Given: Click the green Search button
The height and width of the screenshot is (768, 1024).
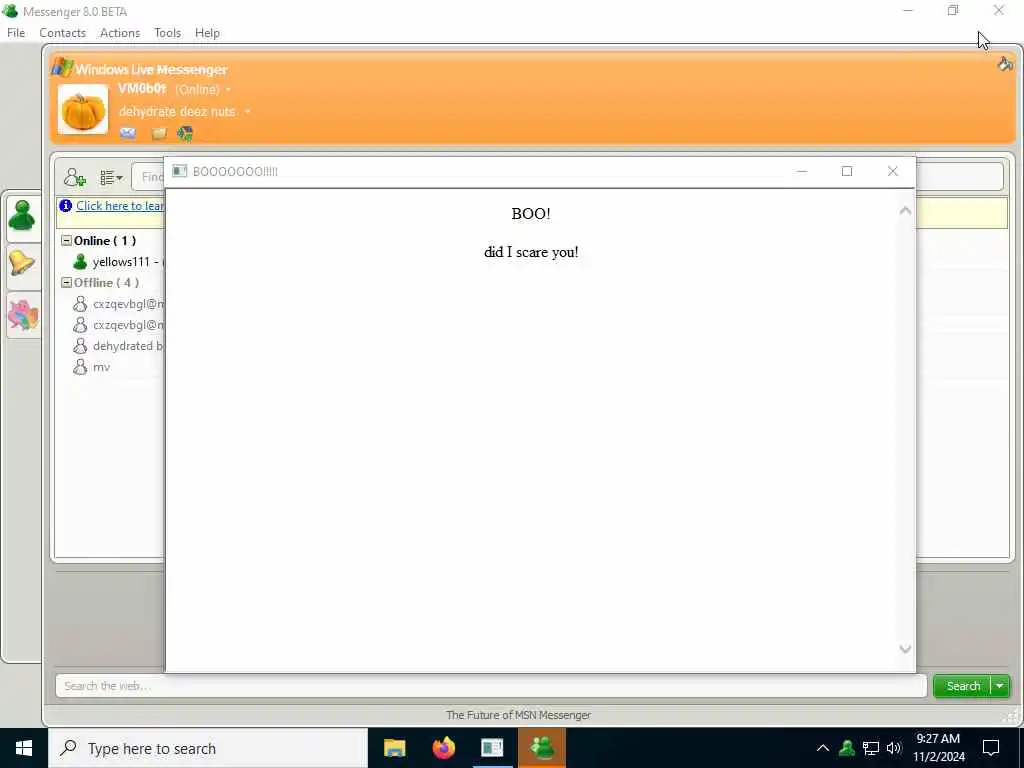Looking at the screenshot, I should [963, 686].
